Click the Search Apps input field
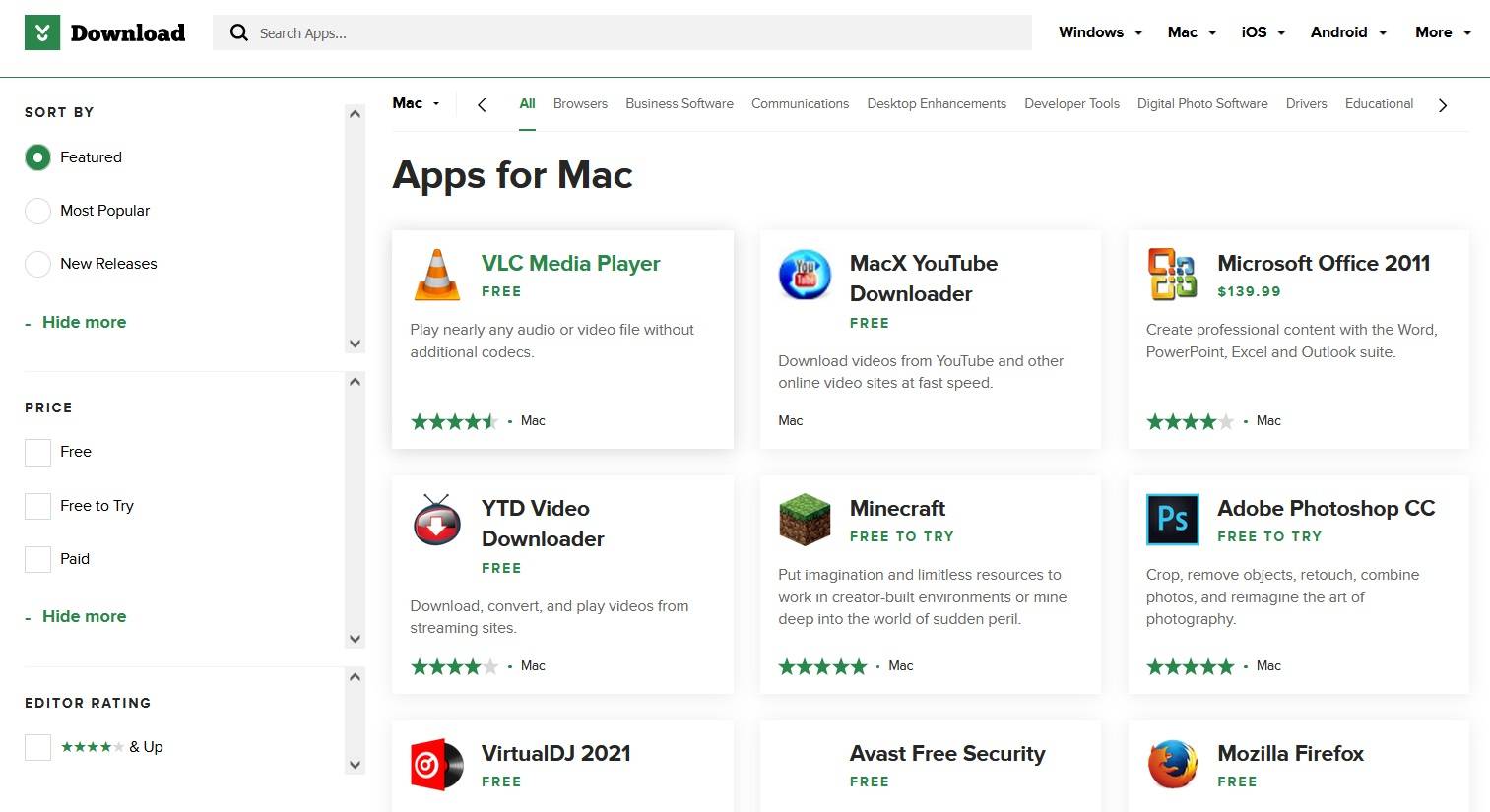Image resolution: width=1490 pixels, height=812 pixels. tap(622, 32)
